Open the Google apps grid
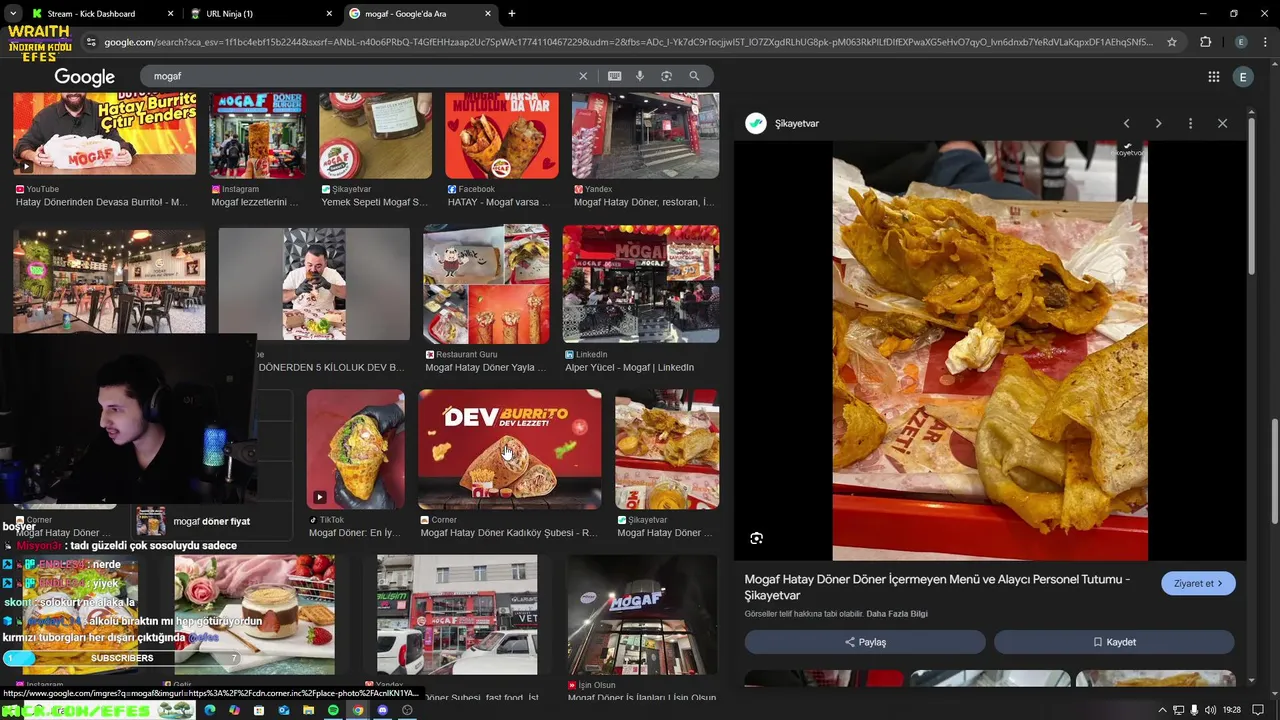 pos(1213,77)
